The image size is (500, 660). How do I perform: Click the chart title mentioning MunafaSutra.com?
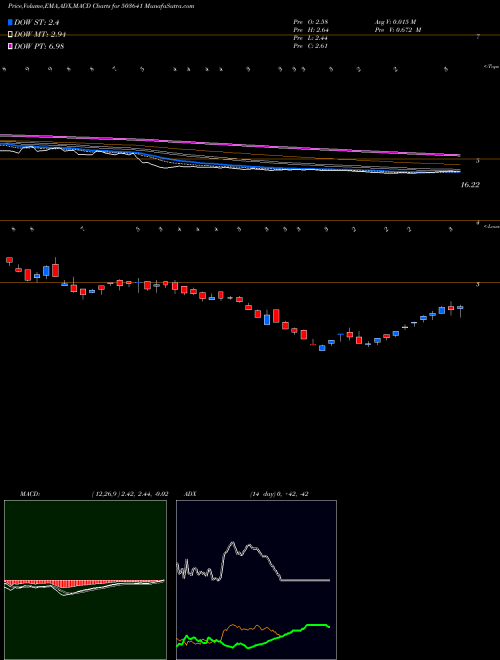pos(101,6)
